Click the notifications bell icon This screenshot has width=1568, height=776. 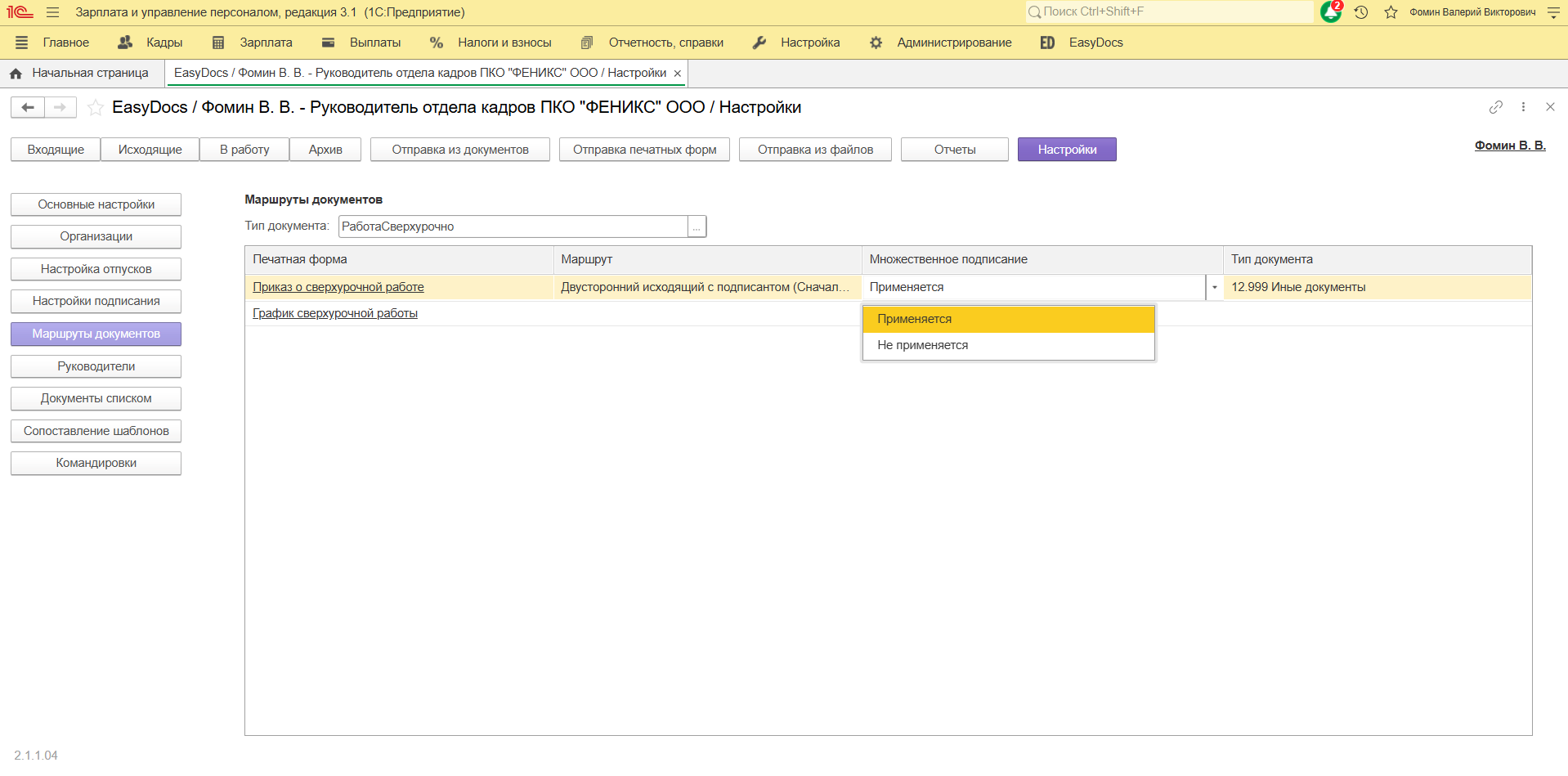pyautogui.click(x=1330, y=12)
